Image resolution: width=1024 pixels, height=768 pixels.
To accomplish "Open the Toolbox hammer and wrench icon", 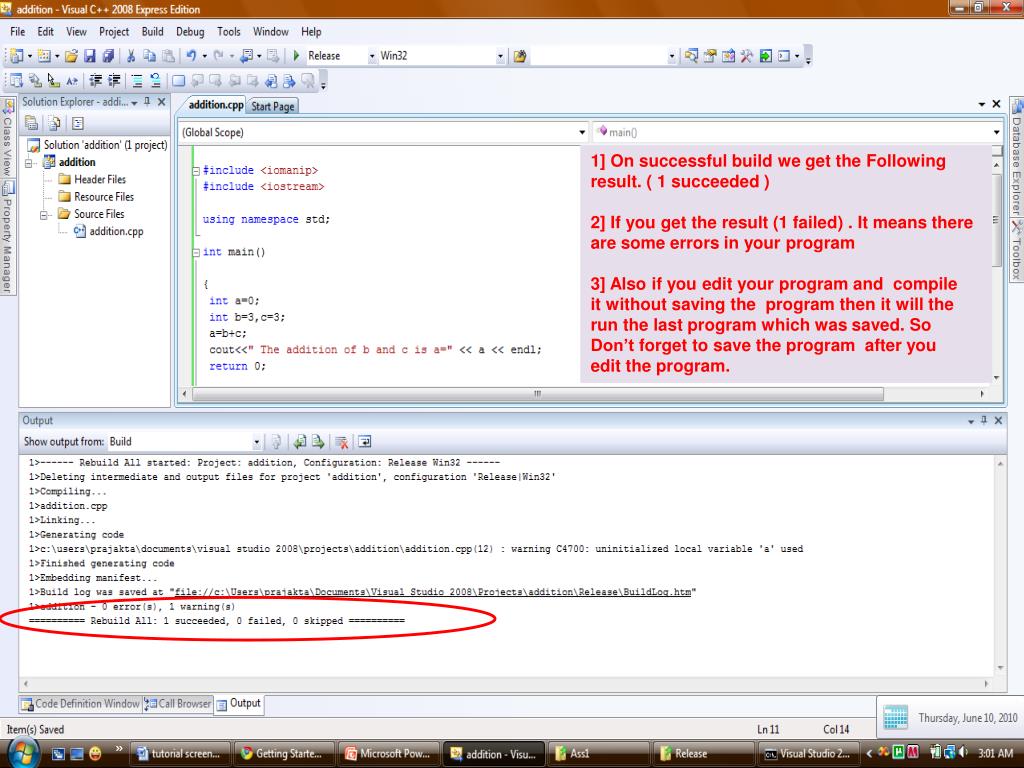I will (746, 56).
